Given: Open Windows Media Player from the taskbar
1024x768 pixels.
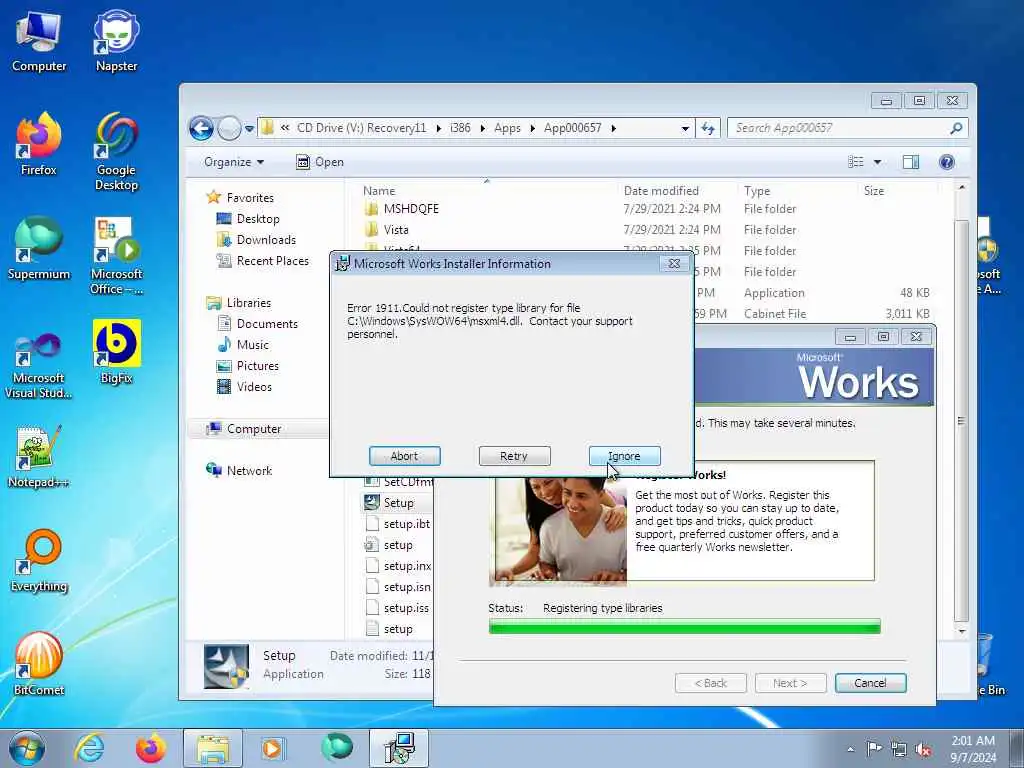Looking at the screenshot, I should point(272,748).
